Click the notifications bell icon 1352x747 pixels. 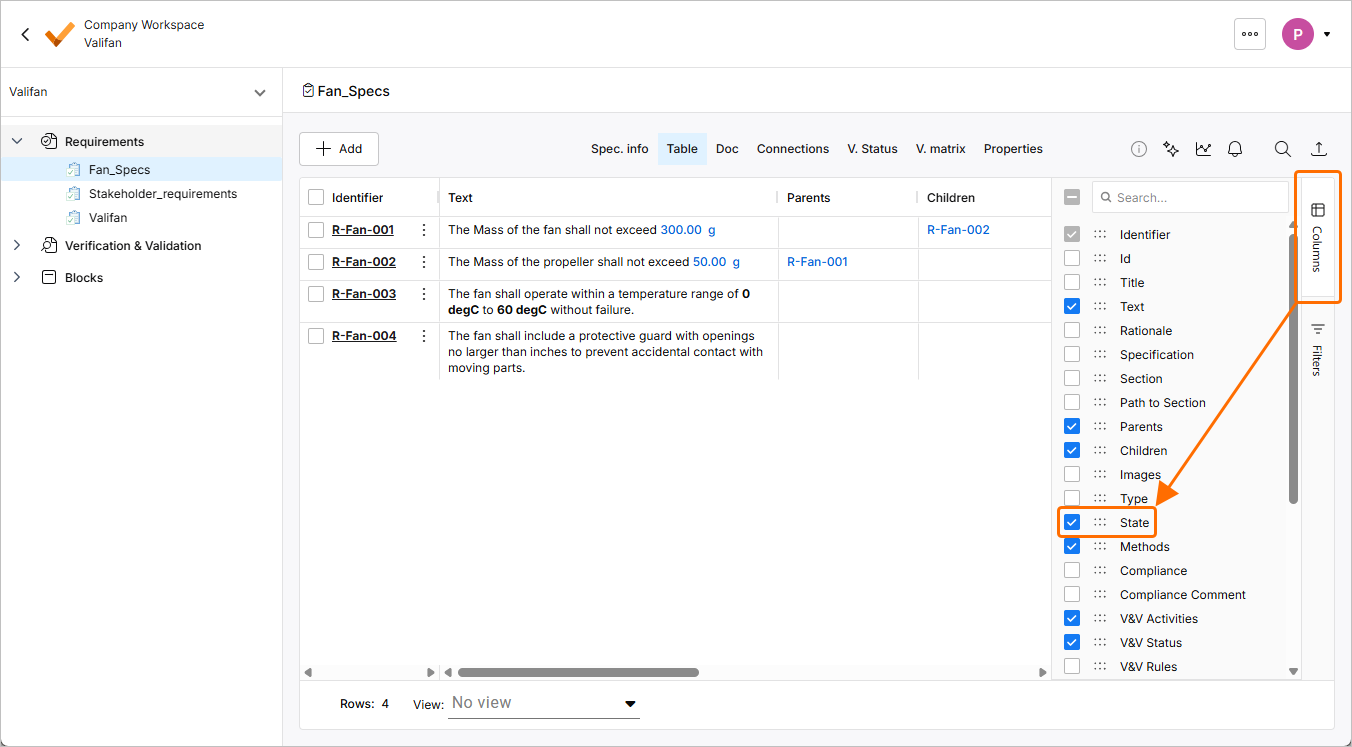[1235, 149]
